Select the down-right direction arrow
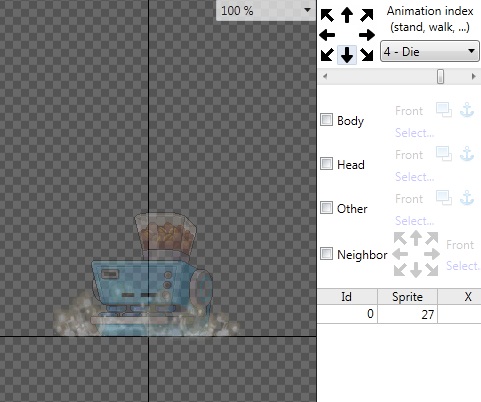The width and height of the screenshot is (481, 402). pyautogui.click(x=367, y=54)
